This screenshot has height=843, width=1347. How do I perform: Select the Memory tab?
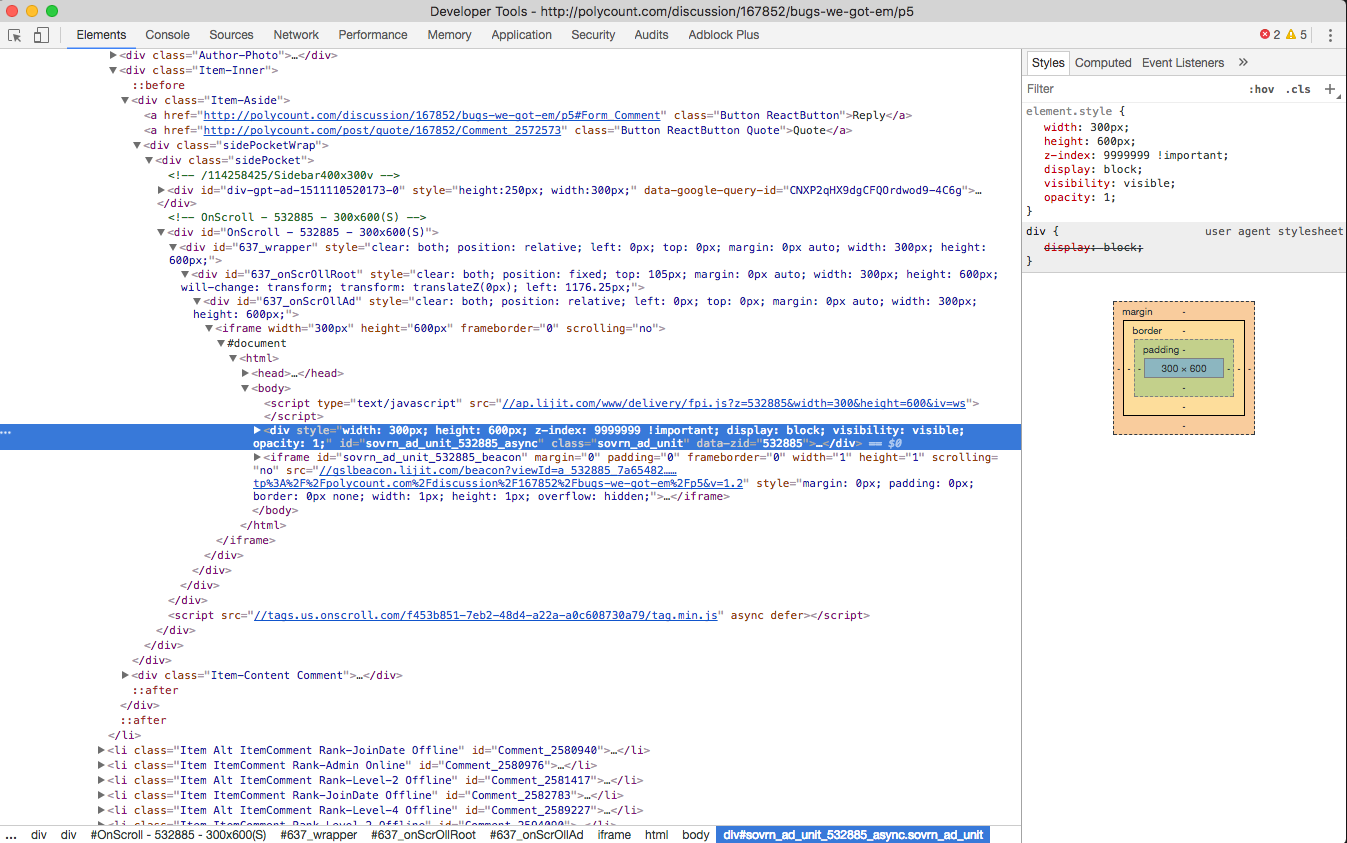point(449,35)
